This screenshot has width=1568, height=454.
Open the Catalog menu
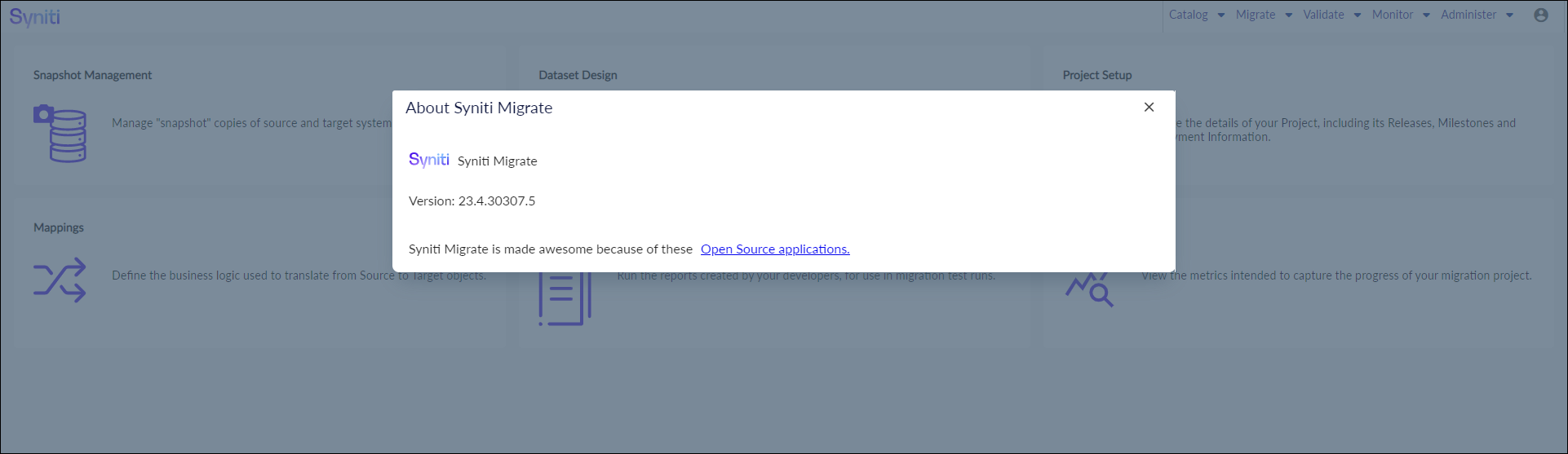point(1188,15)
